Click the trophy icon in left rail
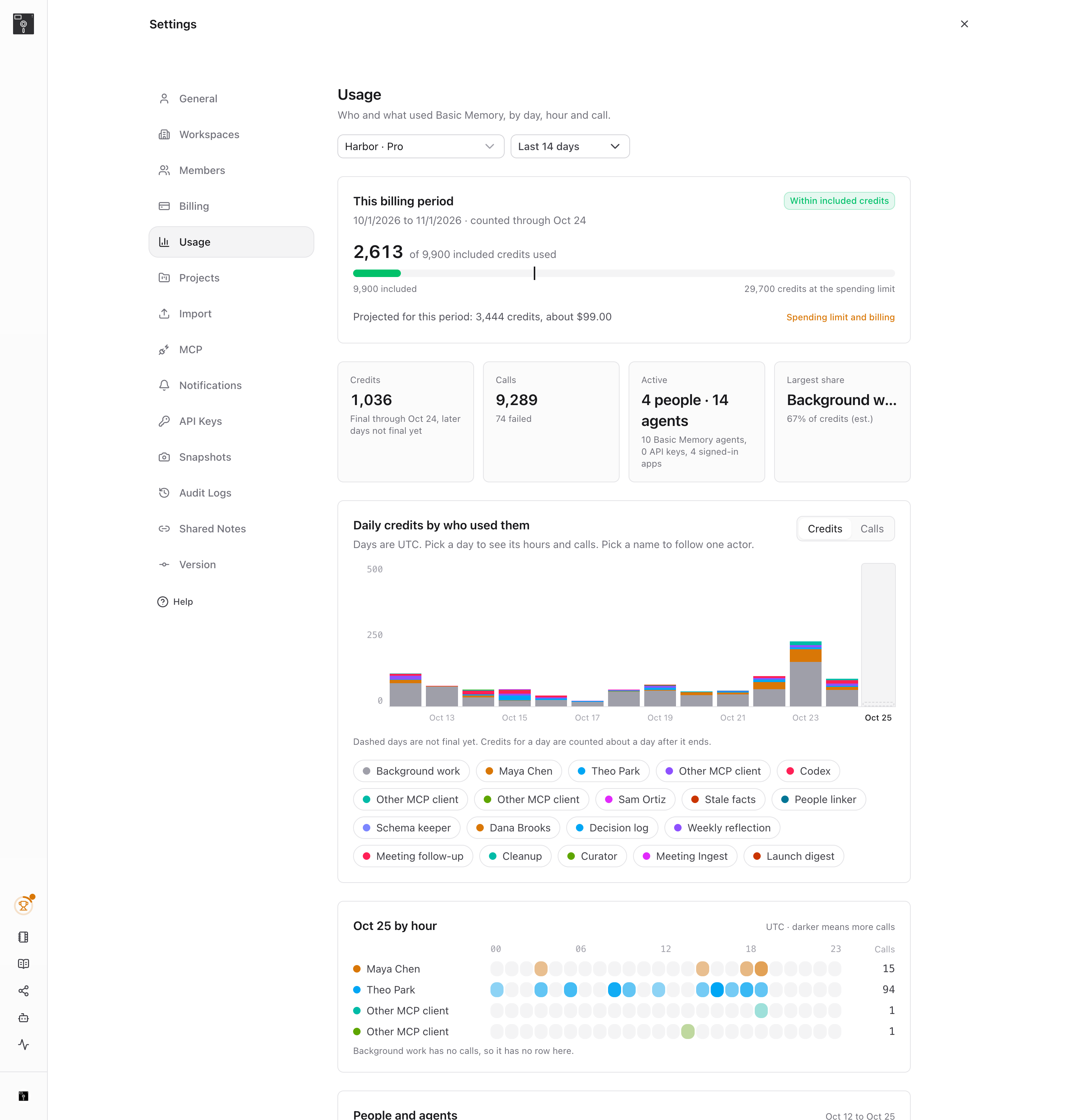The width and height of the screenshot is (1075, 1120). [24, 905]
